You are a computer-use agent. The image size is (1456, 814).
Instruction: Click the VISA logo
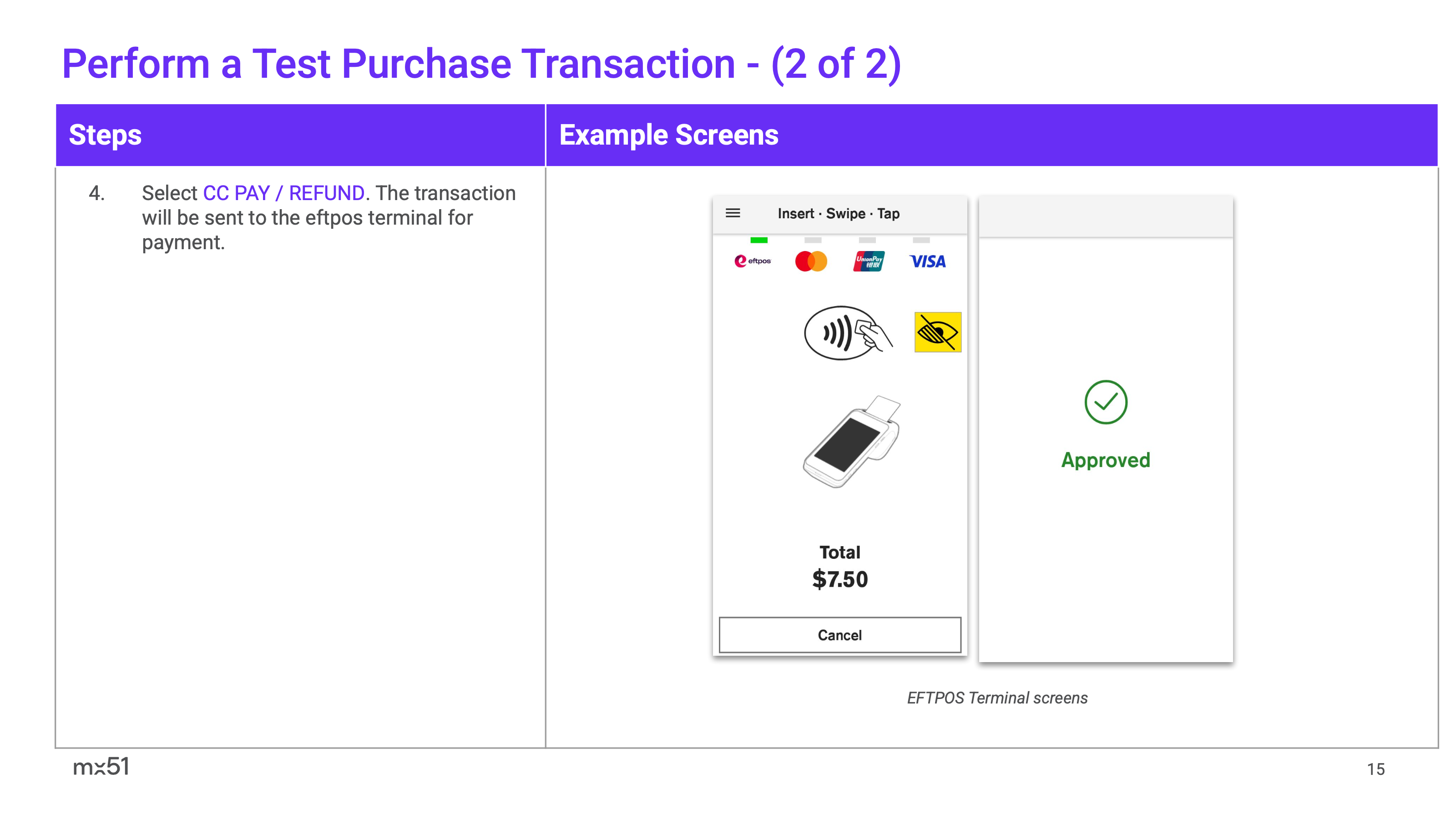(927, 261)
